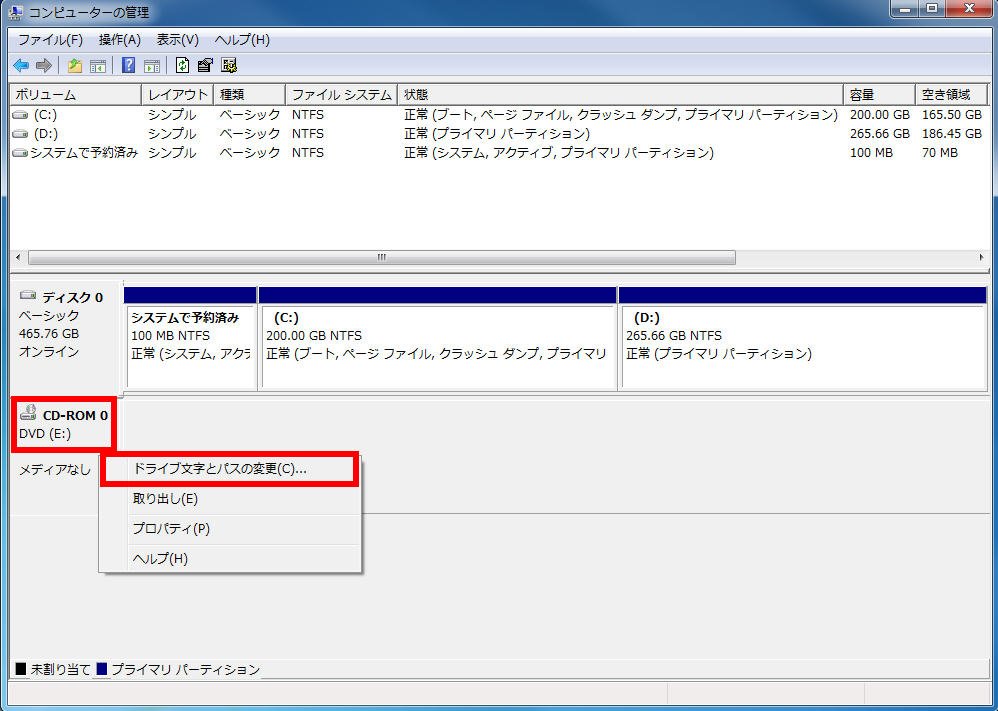
Task: Sort by the 空き領域 column header
Action: [x=951, y=95]
